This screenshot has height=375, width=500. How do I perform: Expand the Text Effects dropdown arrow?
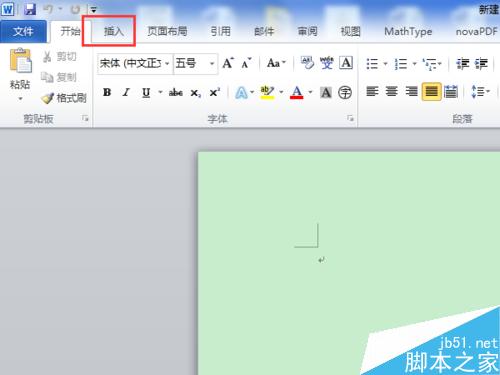pyautogui.click(x=252, y=92)
